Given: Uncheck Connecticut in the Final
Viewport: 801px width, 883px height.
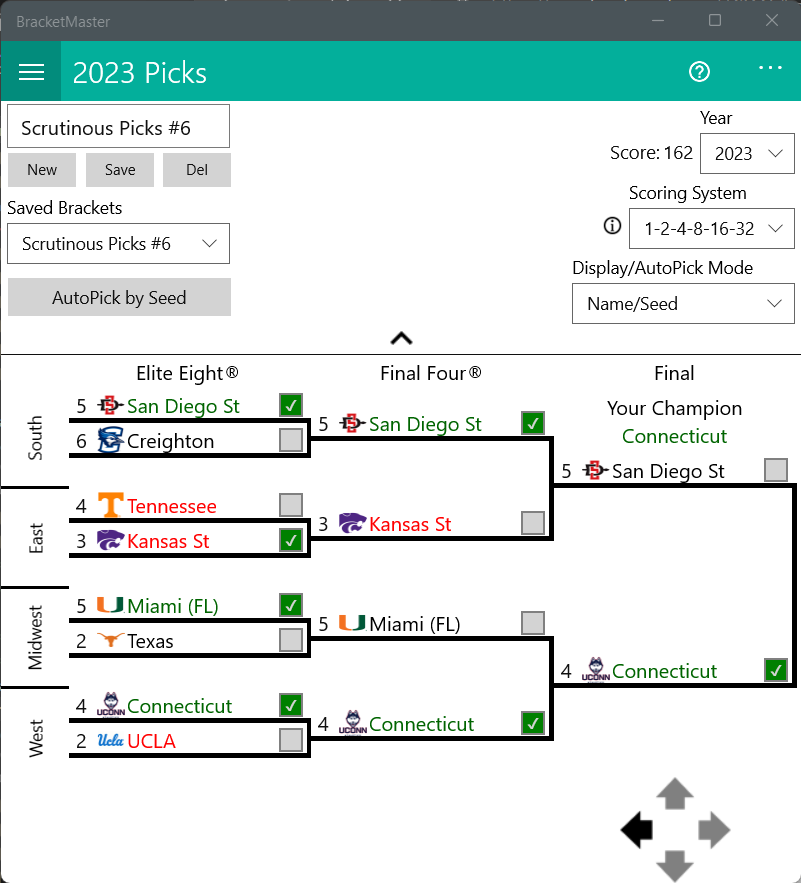Looking at the screenshot, I should (x=775, y=670).
